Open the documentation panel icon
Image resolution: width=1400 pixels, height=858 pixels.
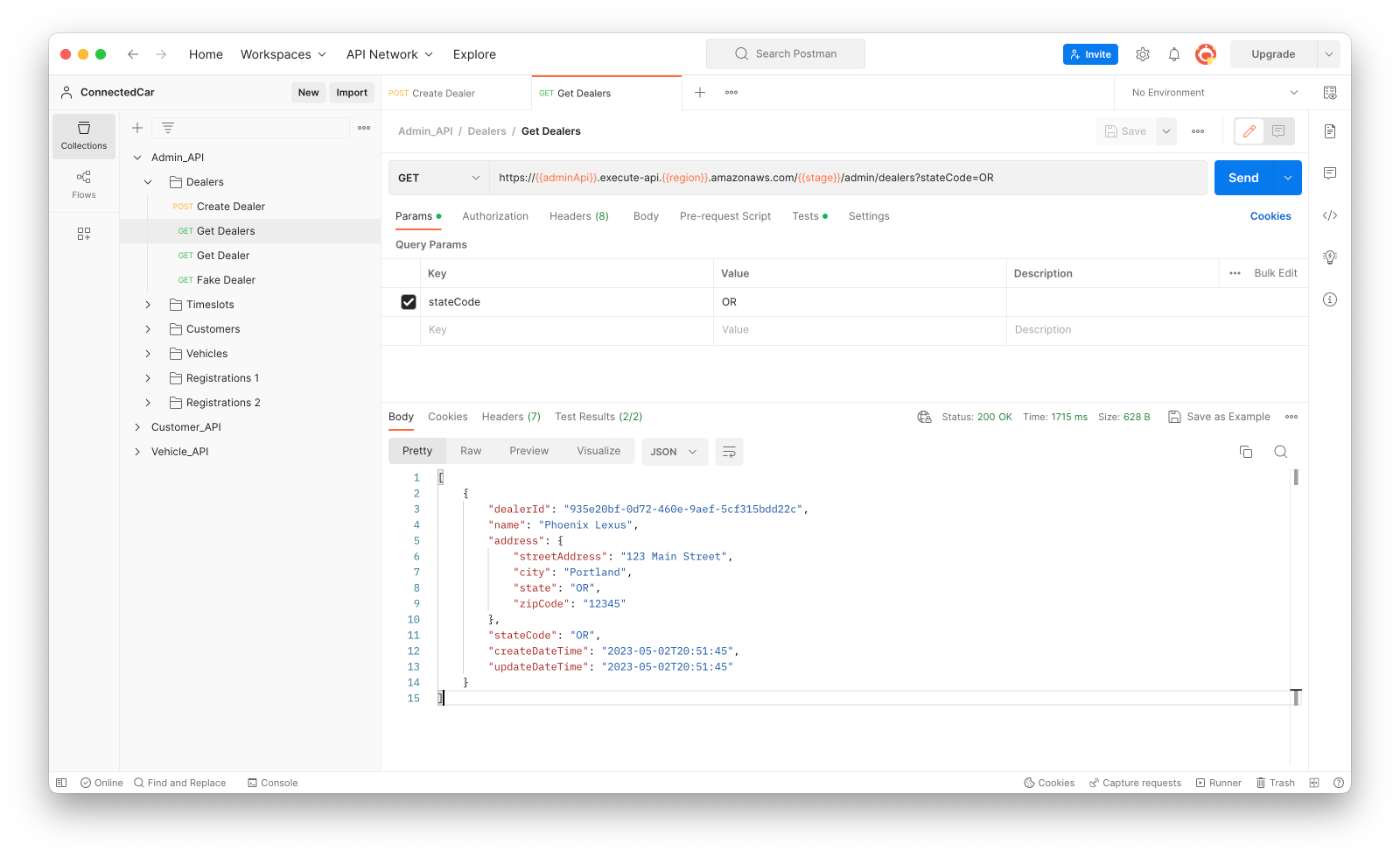[1330, 131]
